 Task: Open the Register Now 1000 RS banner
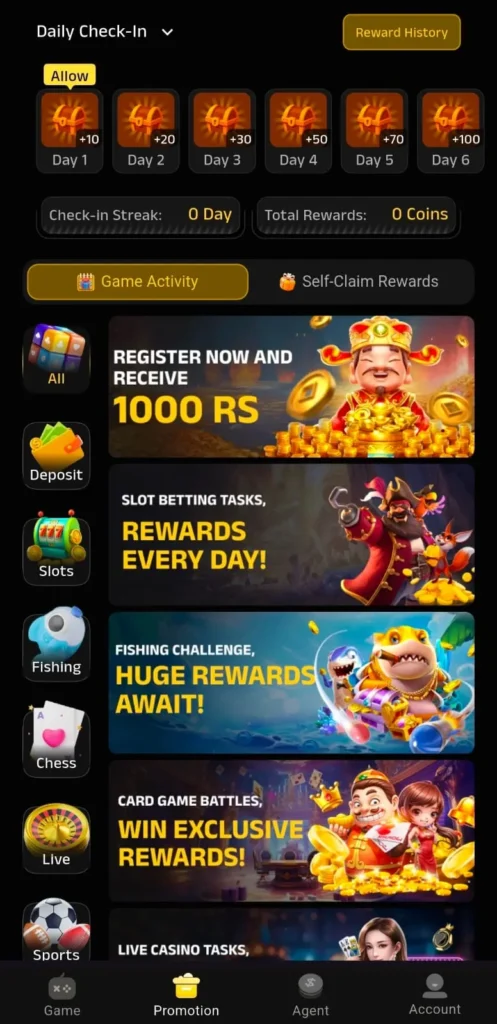coord(292,387)
